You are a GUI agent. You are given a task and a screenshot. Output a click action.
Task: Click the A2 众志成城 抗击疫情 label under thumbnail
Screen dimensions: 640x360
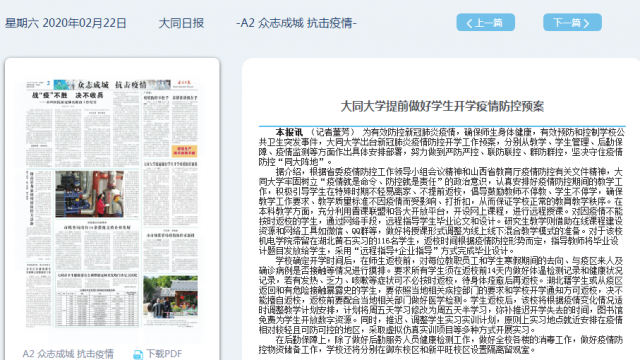pos(68,353)
